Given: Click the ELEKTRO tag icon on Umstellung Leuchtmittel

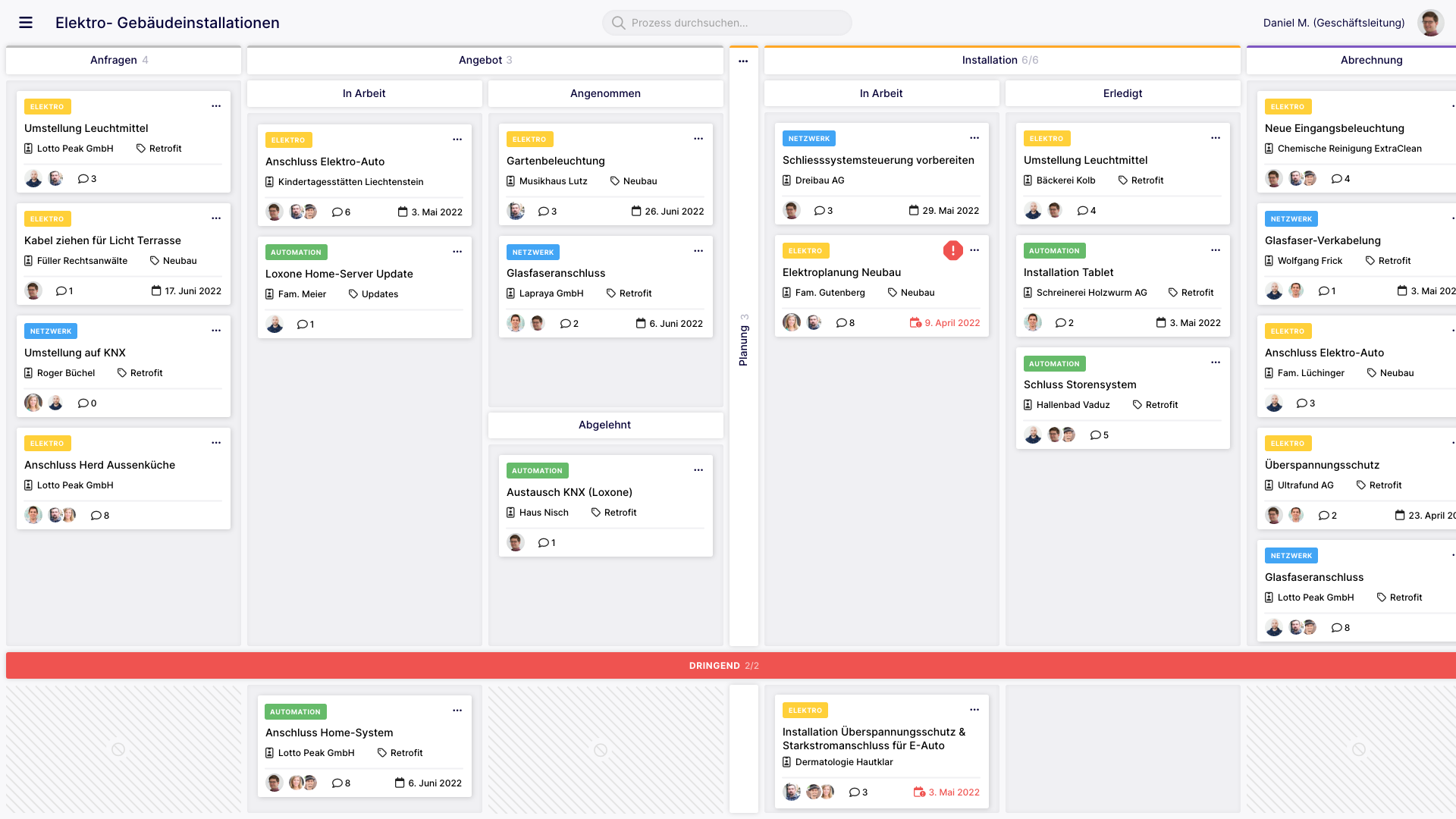Looking at the screenshot, I should [47, 106].
